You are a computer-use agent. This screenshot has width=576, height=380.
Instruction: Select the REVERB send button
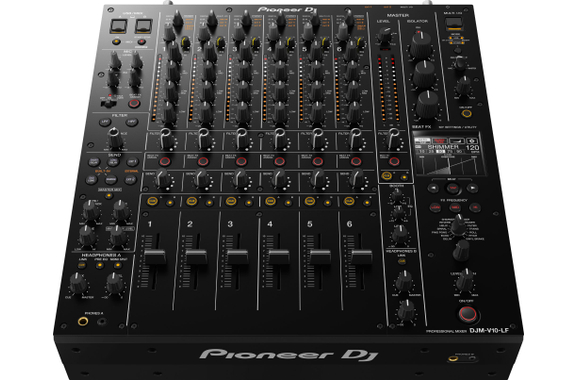[111, 180]
